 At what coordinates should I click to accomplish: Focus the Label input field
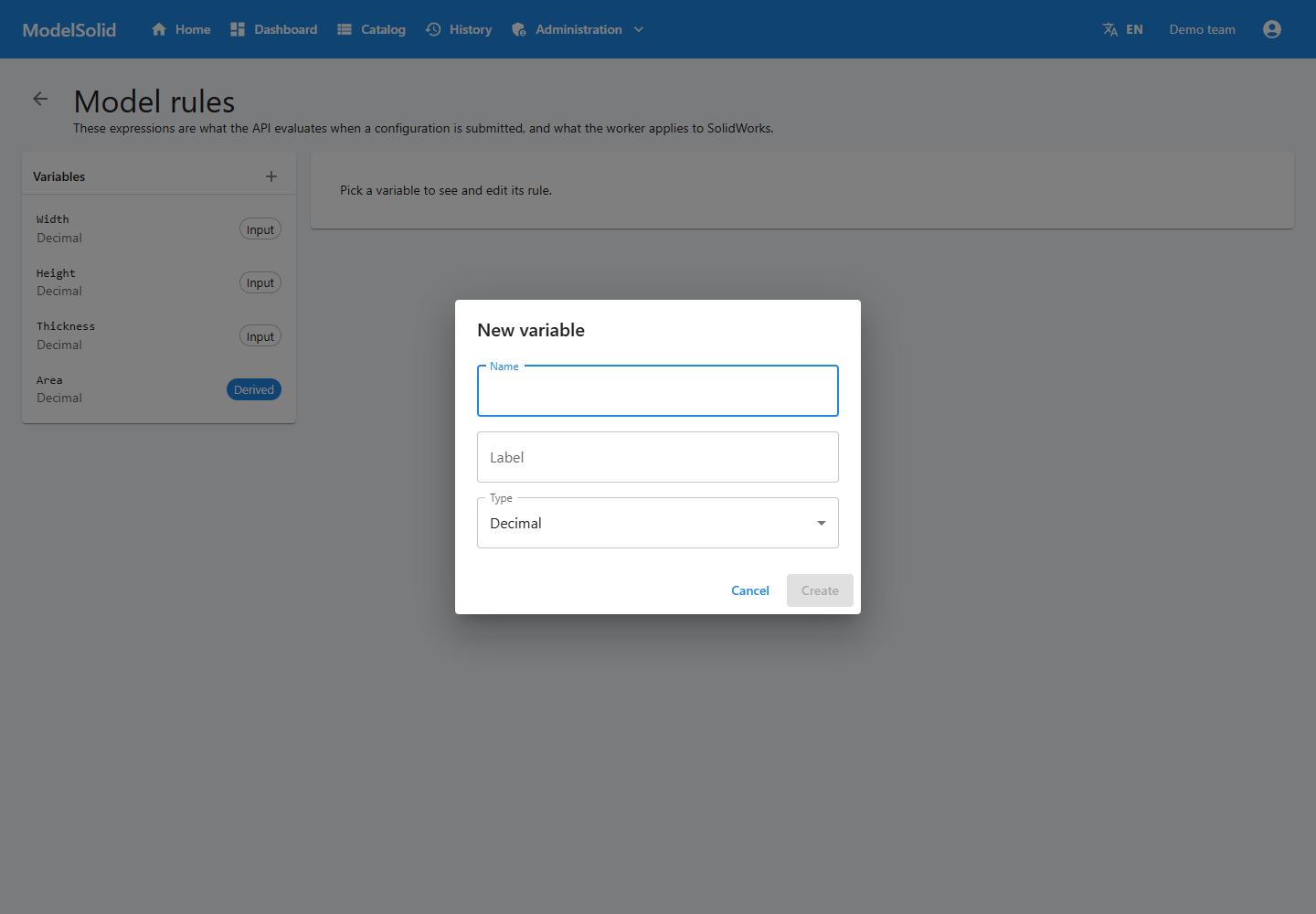tap(658, 457)
